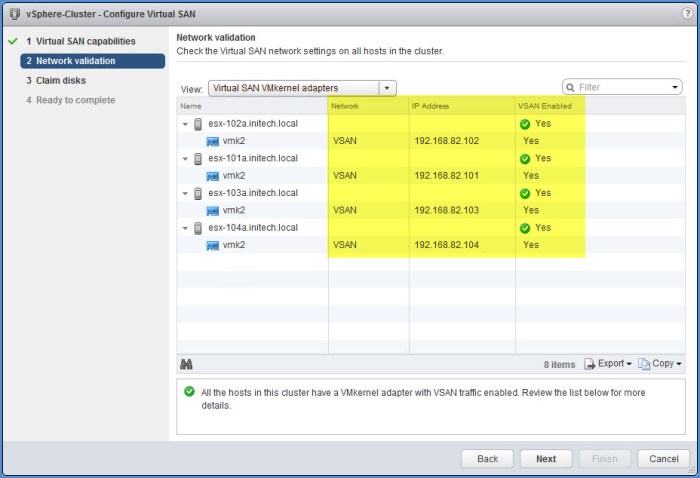The height and width of the screenshot is (478, 700).
Task: Click green checkmark beside Virtual SAN capabilities step
Action: coord(13,41)
